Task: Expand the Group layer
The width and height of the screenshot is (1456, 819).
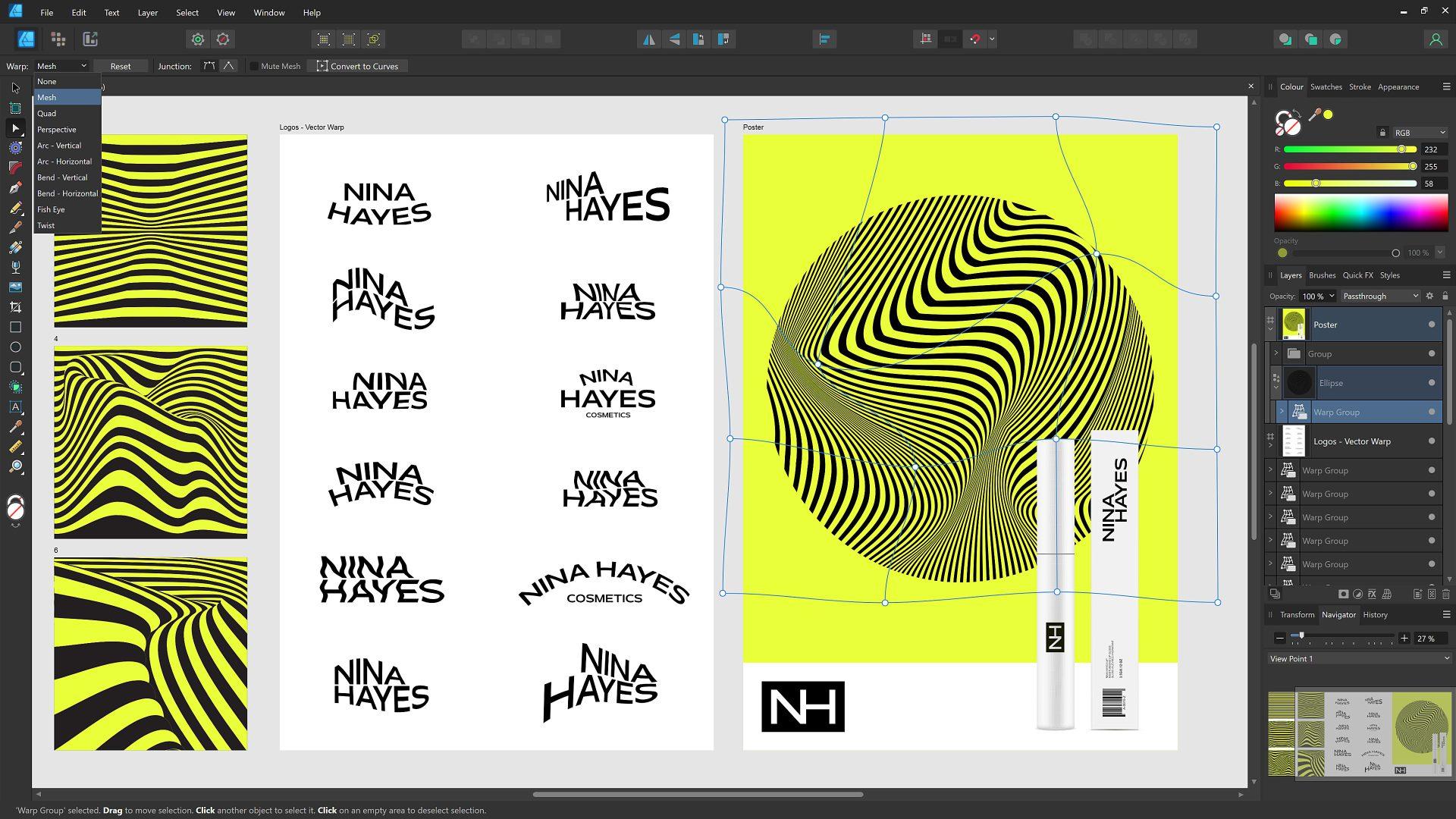Action: pyautogui.click(x=1276, y=354)
